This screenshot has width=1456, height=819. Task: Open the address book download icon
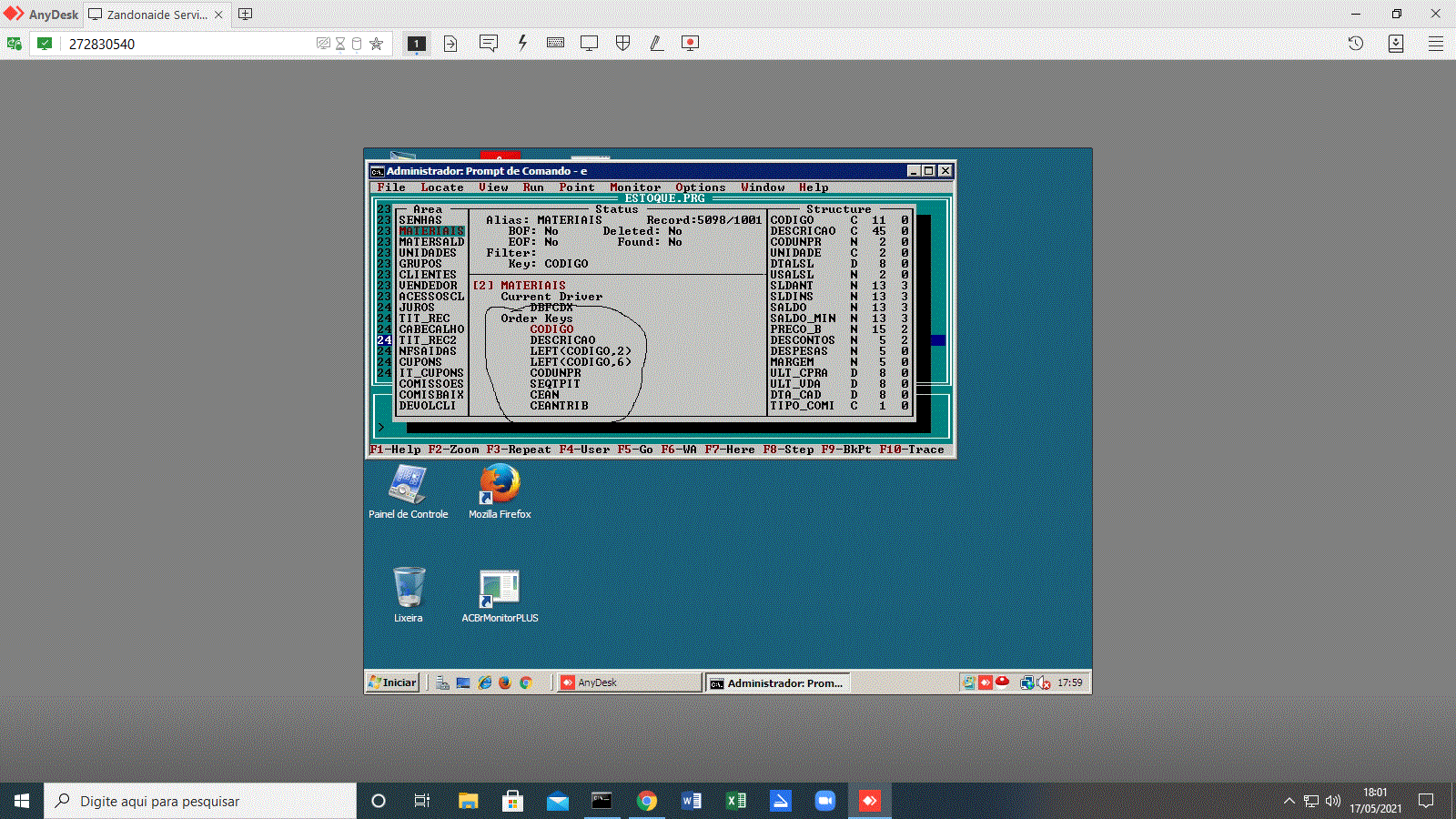1395,44
